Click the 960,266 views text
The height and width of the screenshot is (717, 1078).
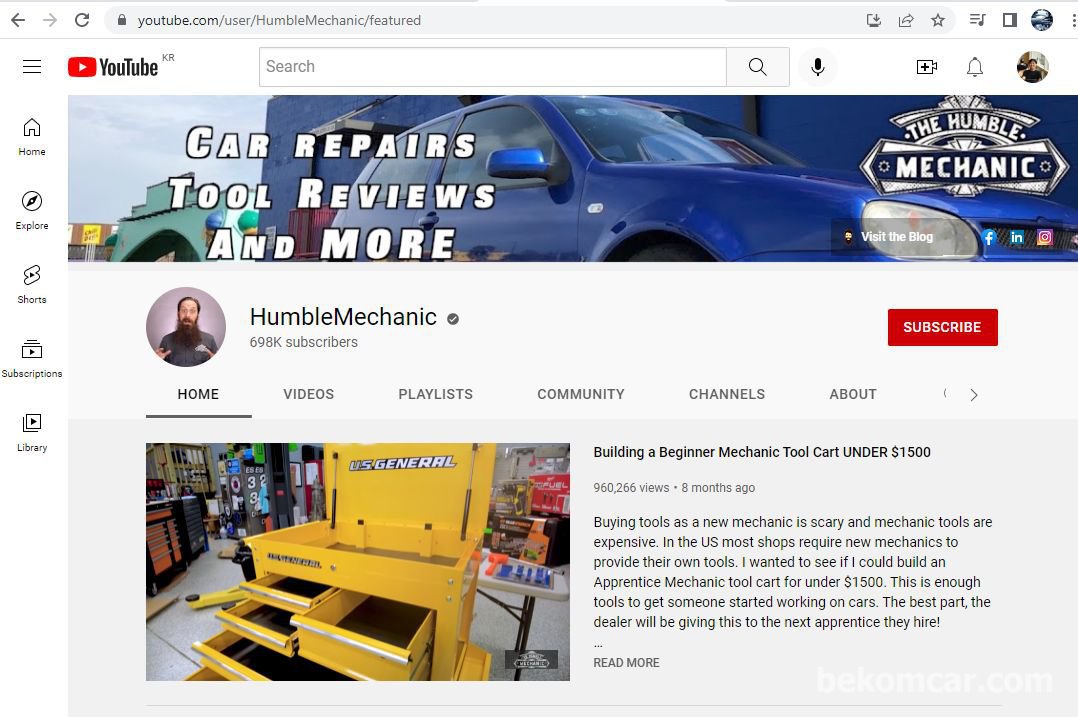pyautogui.click(x=631, y=487)
